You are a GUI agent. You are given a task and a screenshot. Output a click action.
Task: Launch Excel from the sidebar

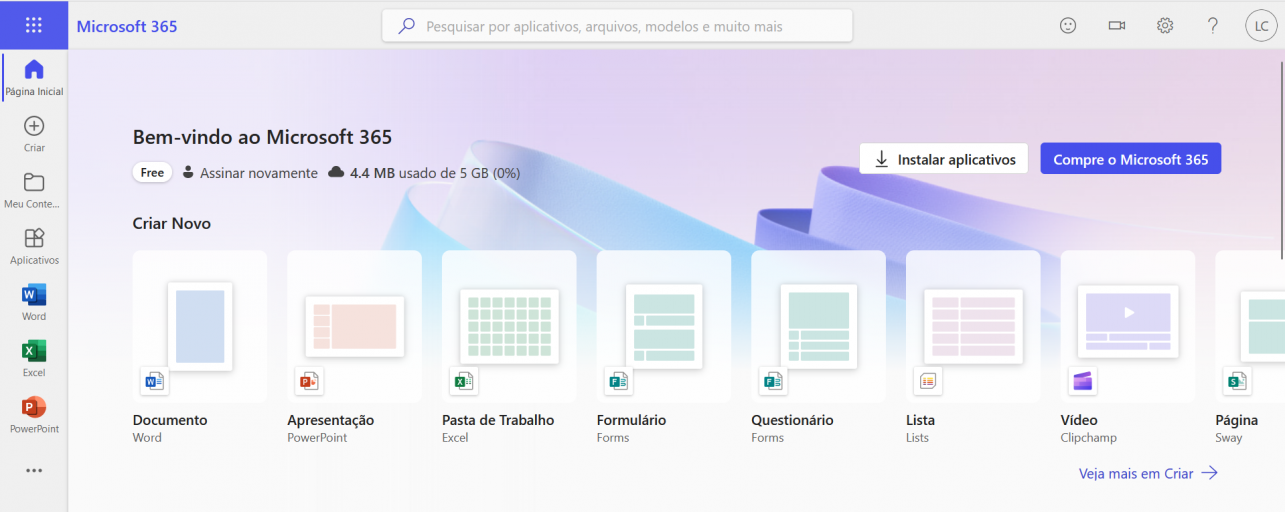click(x=34, y=358)
